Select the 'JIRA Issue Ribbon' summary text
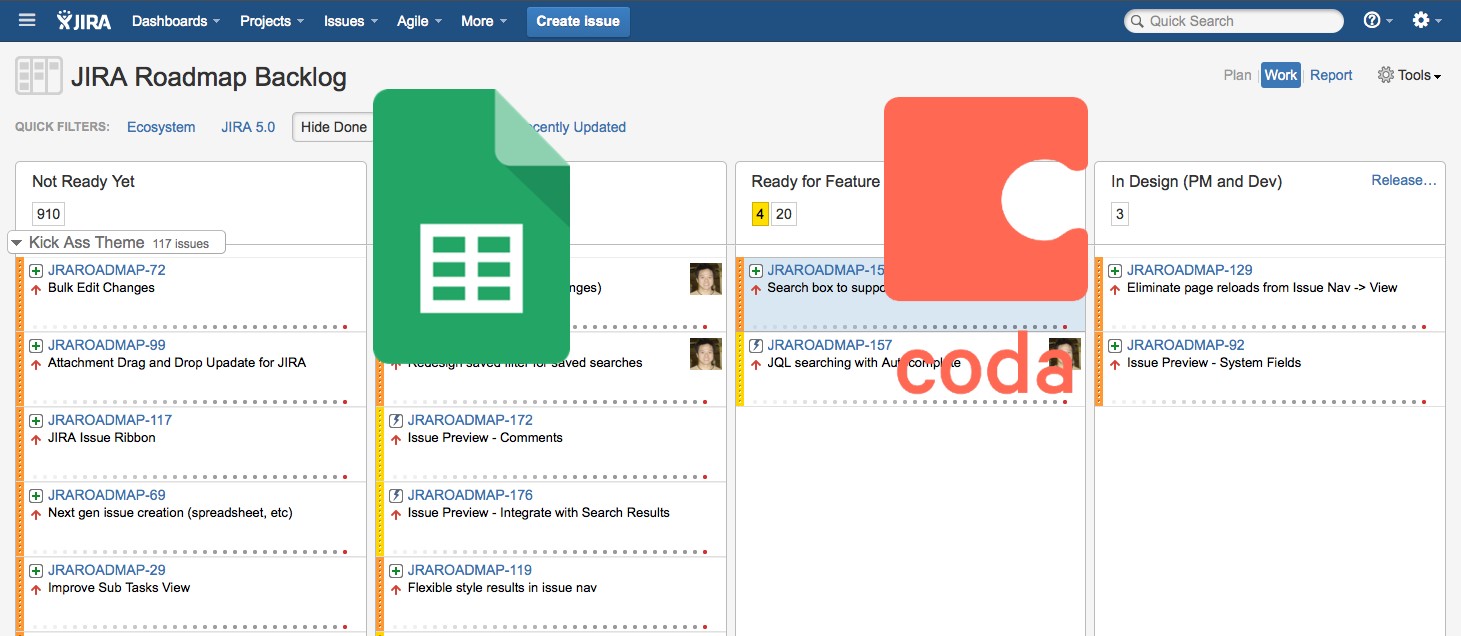 pos(102,438)
